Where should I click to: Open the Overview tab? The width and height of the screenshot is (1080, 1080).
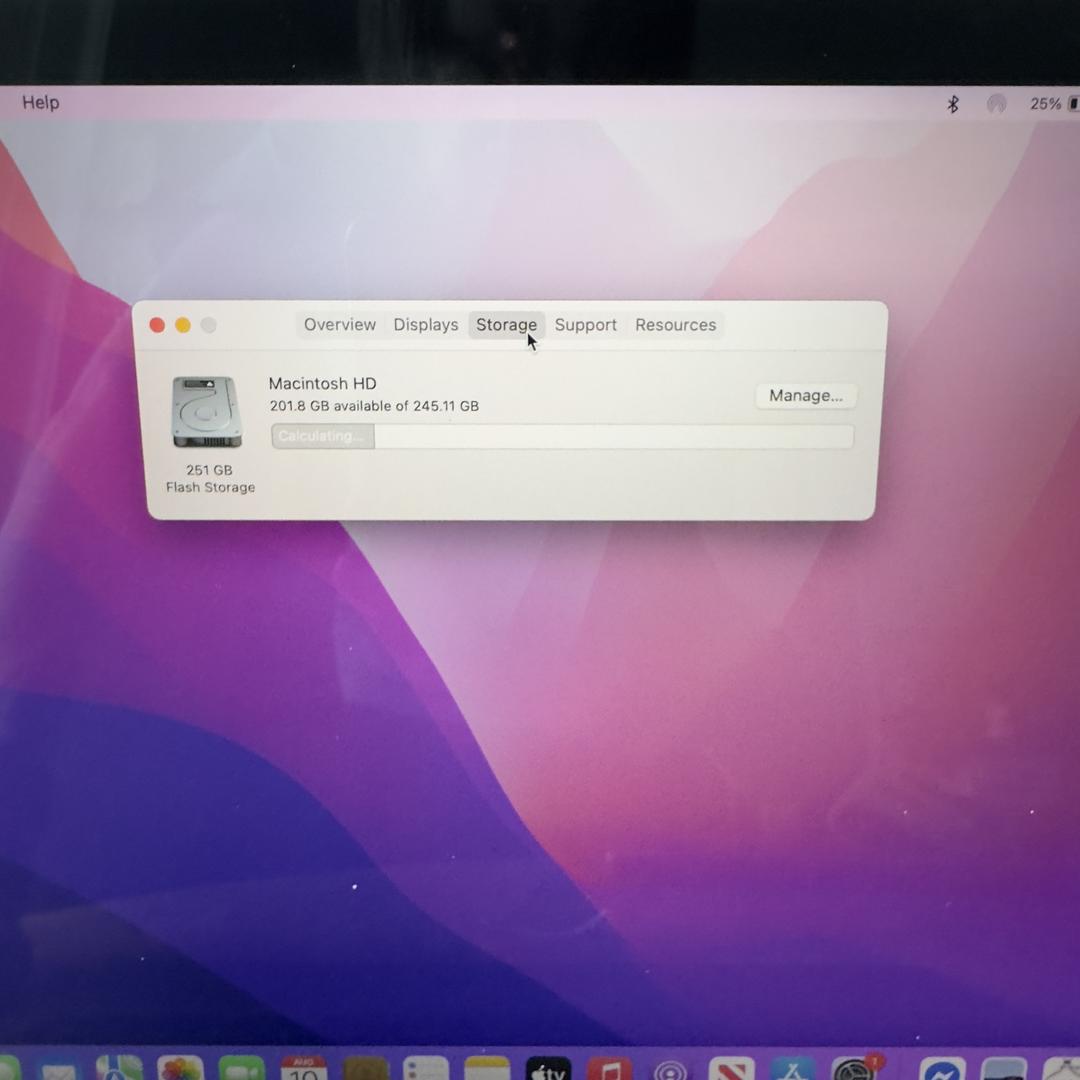(340, 324)
